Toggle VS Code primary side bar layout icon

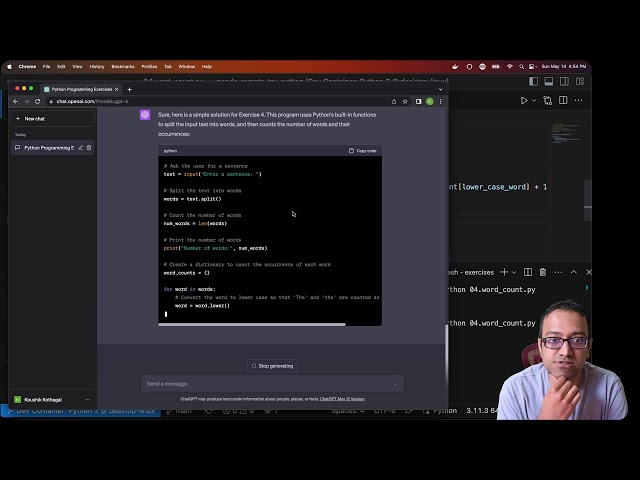[x=533, y=81]
